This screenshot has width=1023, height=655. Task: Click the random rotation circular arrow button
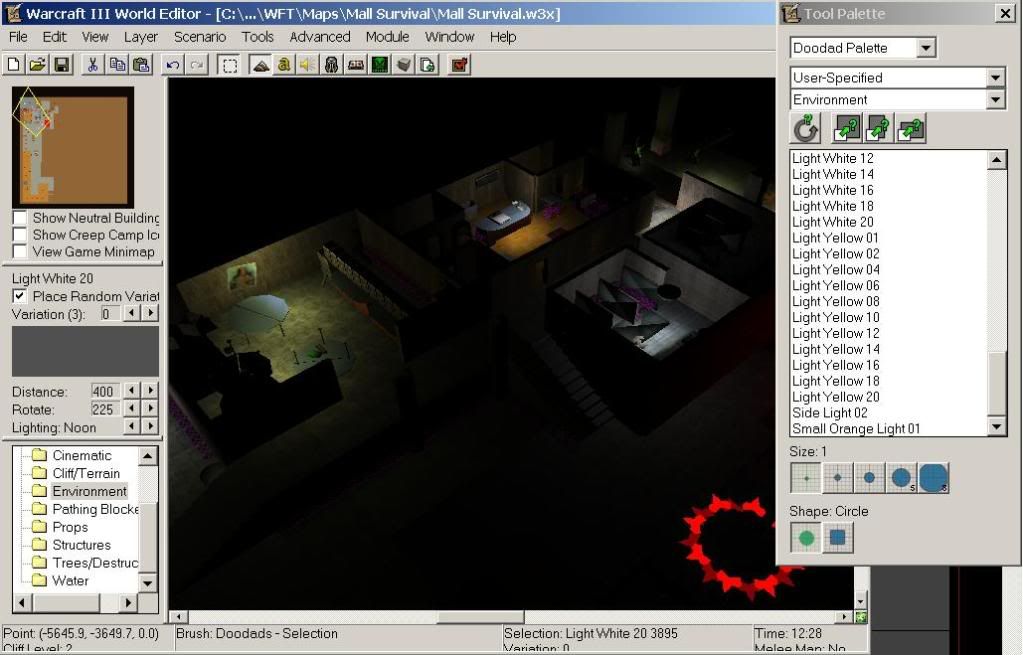806,129
